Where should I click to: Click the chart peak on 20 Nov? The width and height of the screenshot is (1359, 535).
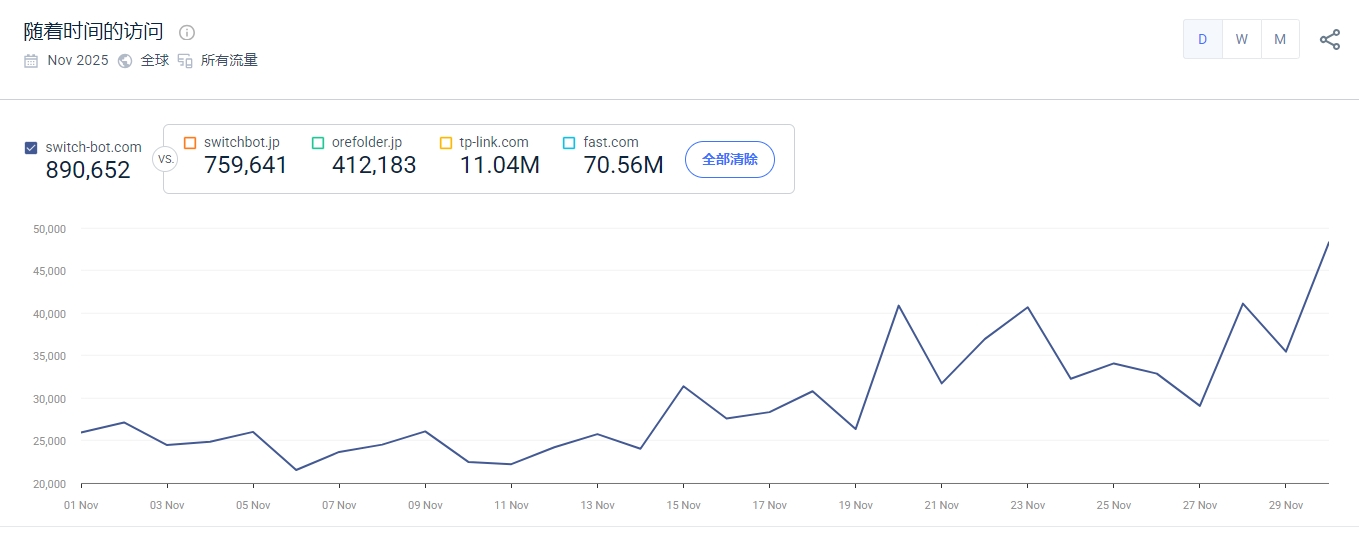click(898, 305)
